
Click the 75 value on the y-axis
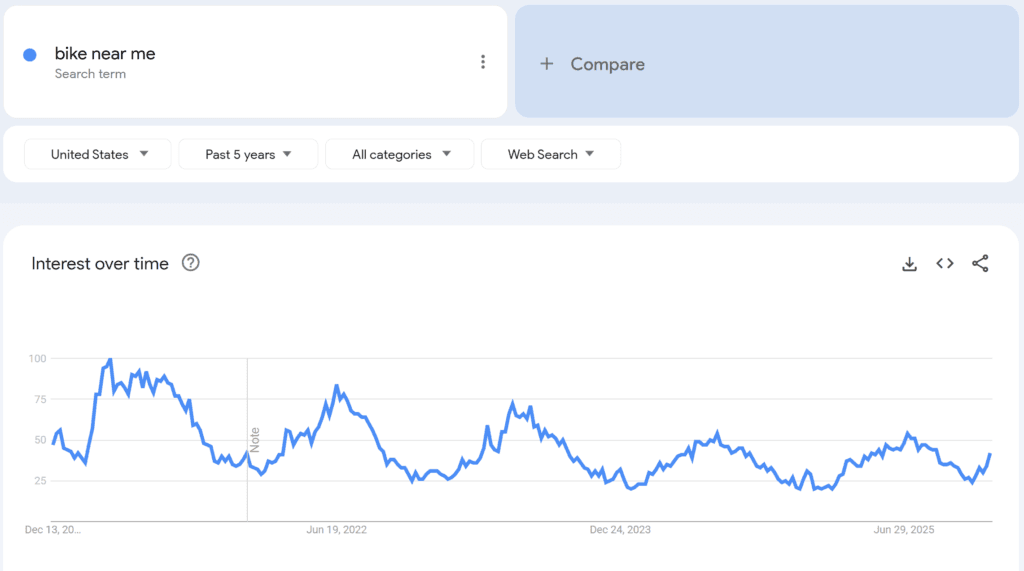coord(40,399)
